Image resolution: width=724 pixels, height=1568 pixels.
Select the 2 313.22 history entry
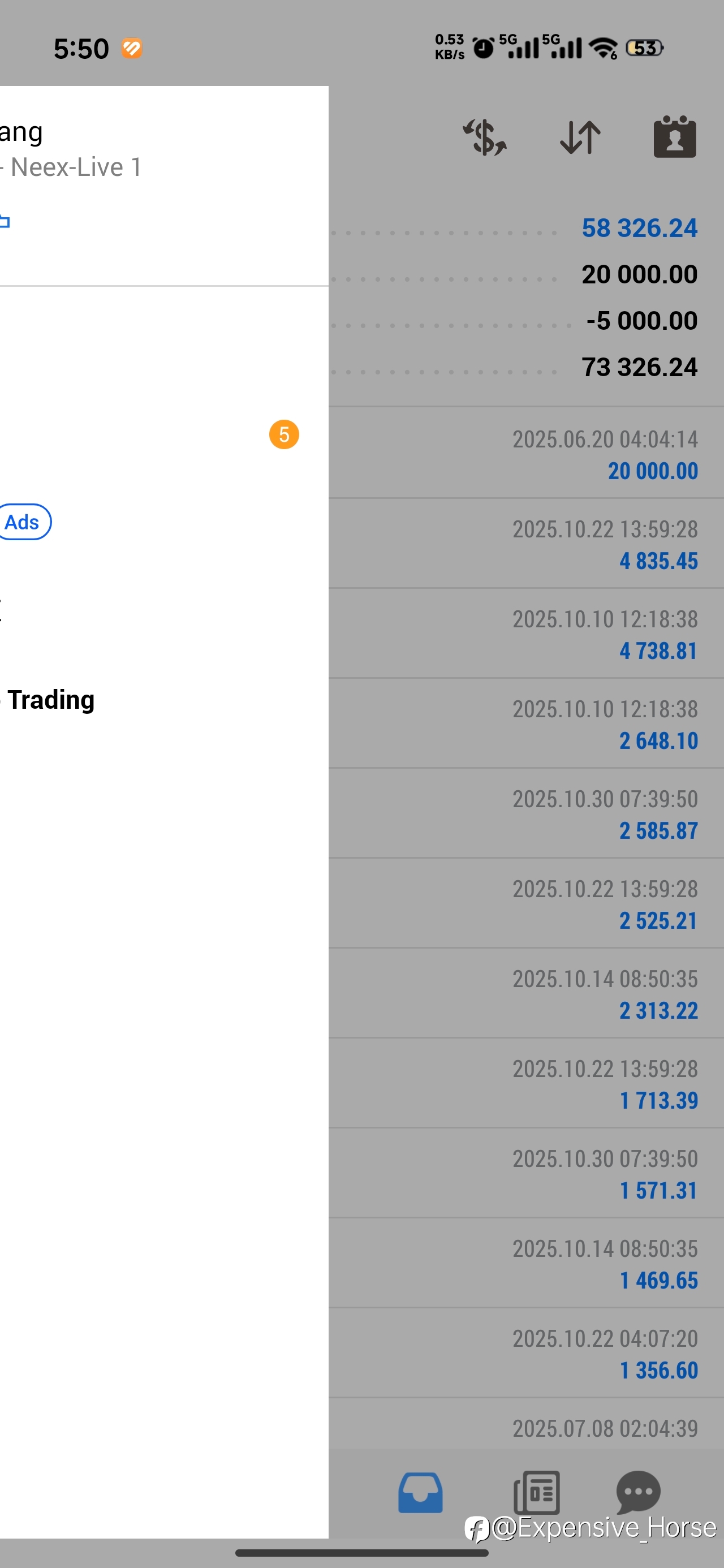click(x=526, y=993)
